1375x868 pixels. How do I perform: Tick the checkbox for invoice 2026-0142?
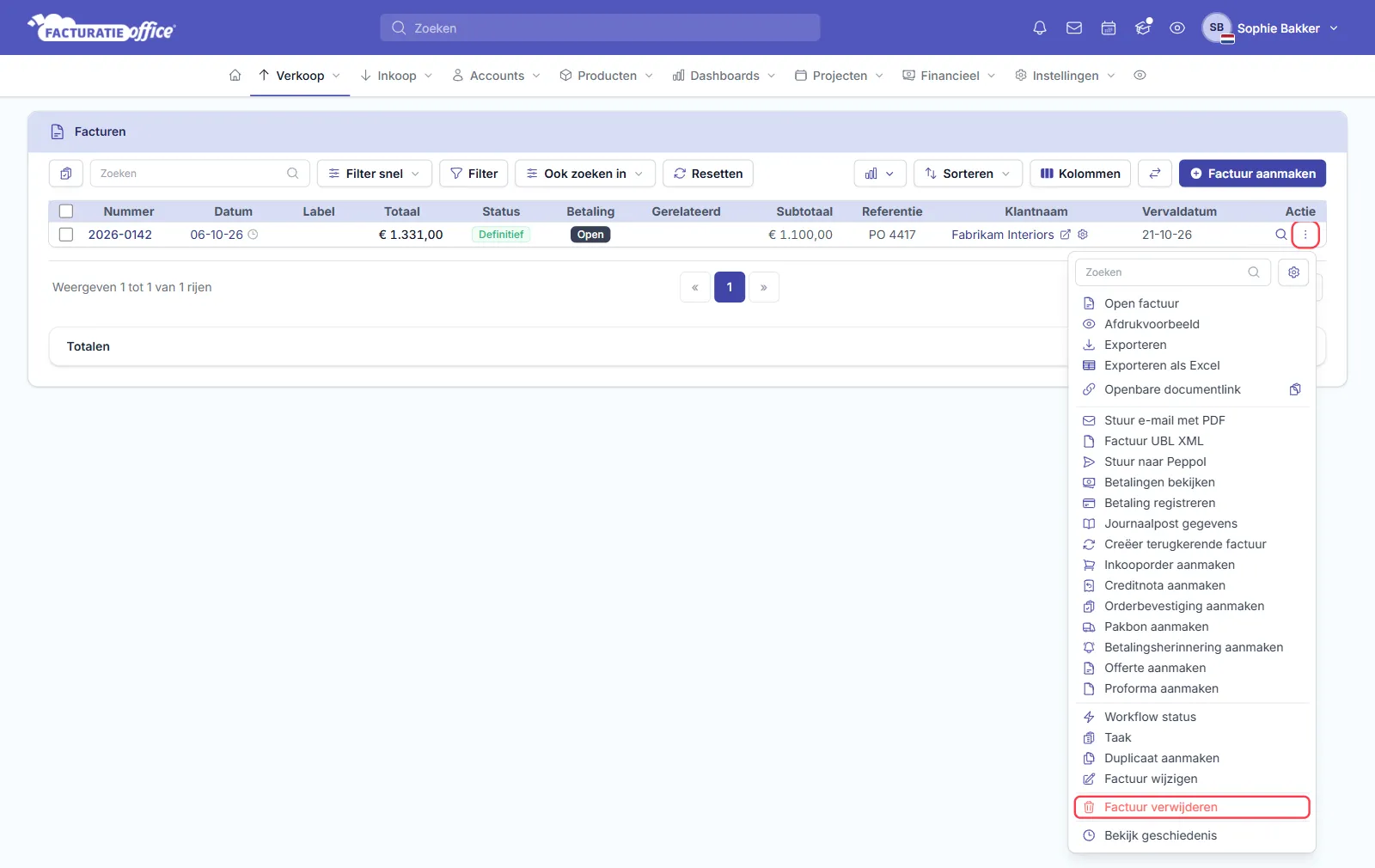pos(66,235)
